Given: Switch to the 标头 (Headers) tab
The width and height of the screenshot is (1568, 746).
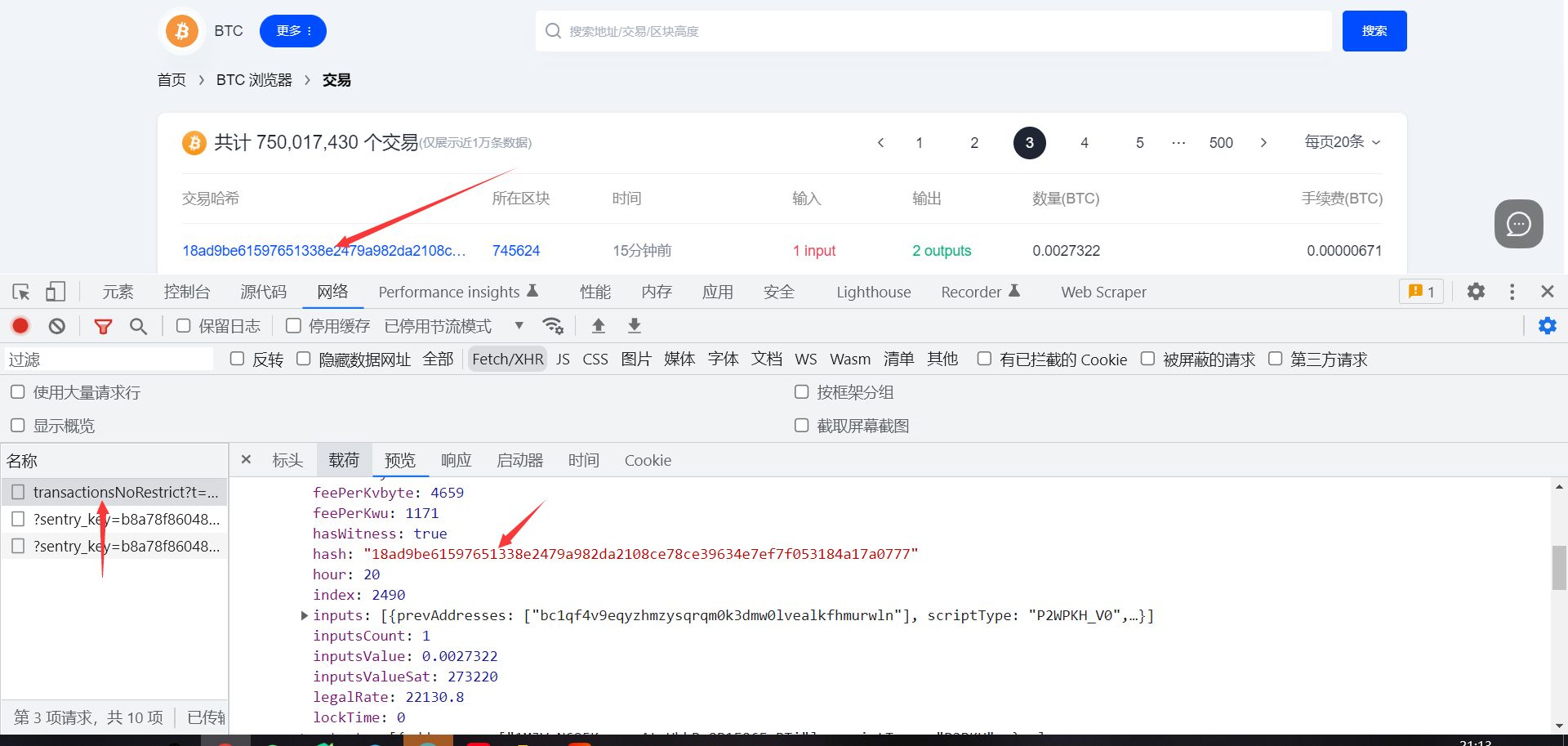Looking at the screenshot, I should pos(287,460).
